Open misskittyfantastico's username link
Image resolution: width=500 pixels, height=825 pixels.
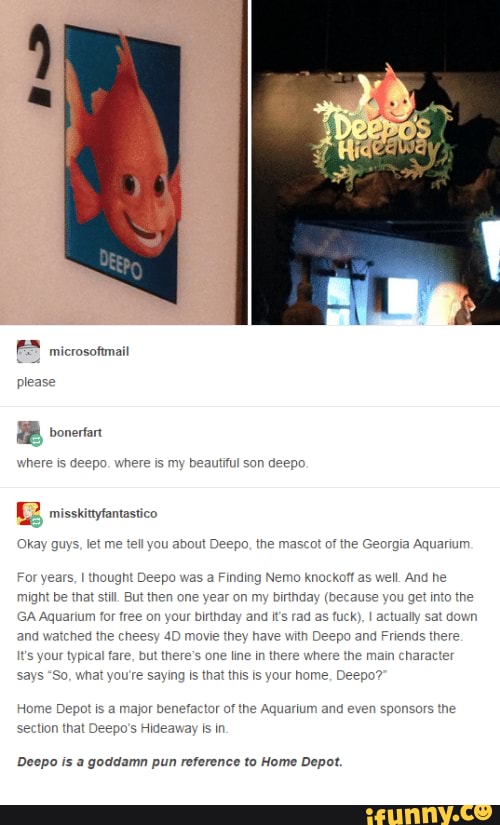[x=103, y=514]
